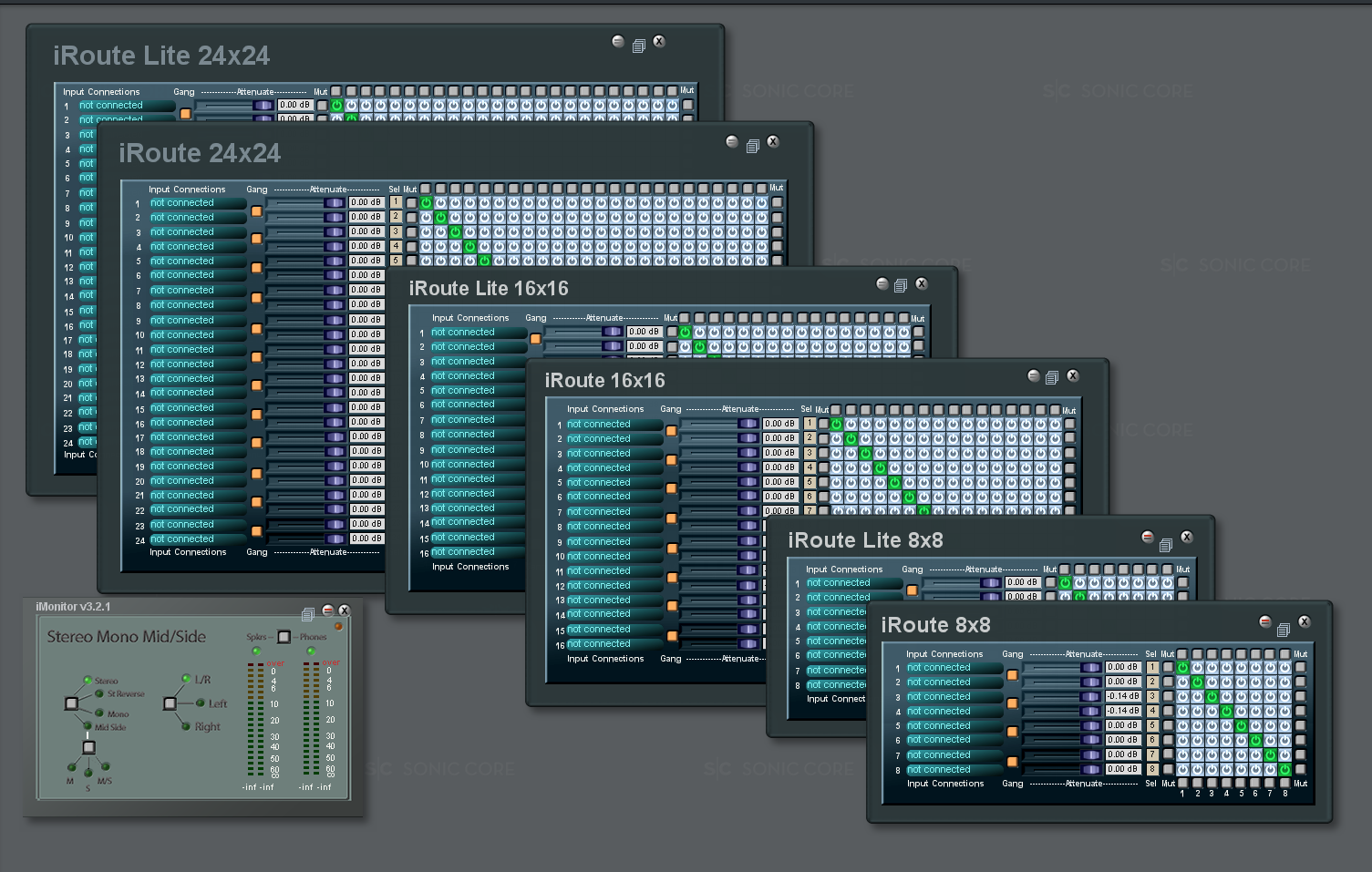Click the M/S selector square in iMonitor
Viewport: 1372px width, 872px height.
88,747
